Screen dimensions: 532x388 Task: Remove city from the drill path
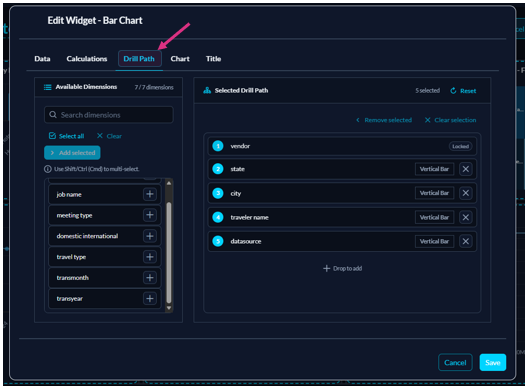pos(466,193)
